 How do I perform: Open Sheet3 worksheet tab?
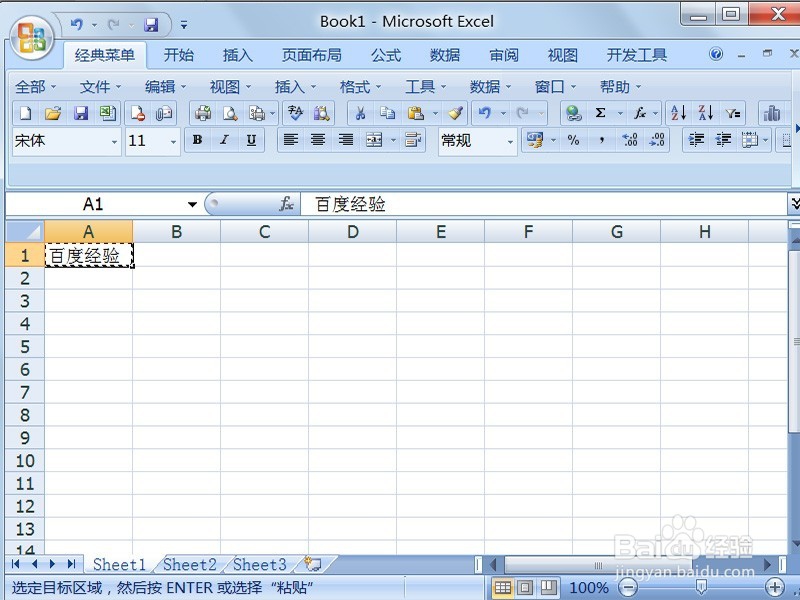[x=260, y=564]
